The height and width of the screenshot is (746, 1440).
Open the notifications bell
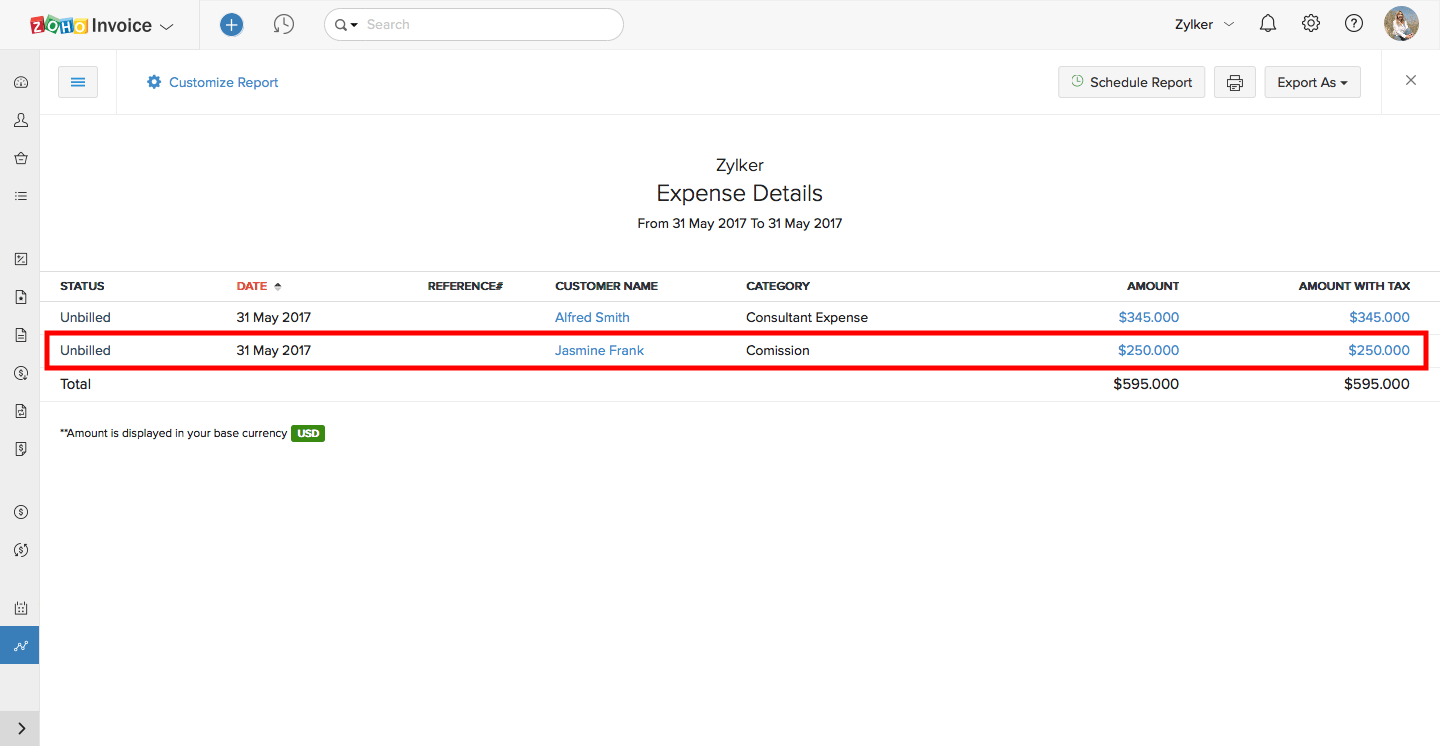click(x=1268, y=24)
